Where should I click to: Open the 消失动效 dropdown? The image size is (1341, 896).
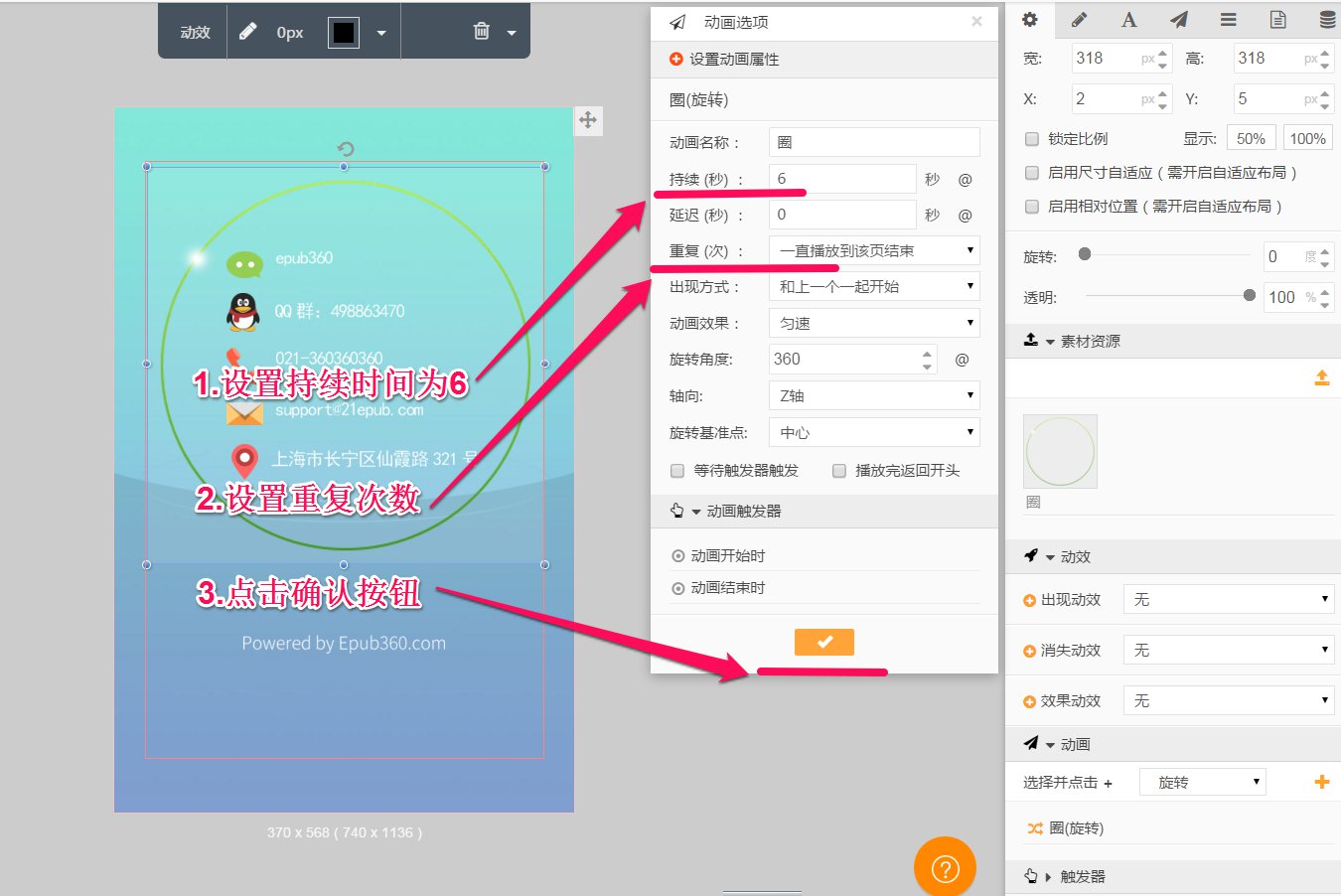coord(1228,650)
